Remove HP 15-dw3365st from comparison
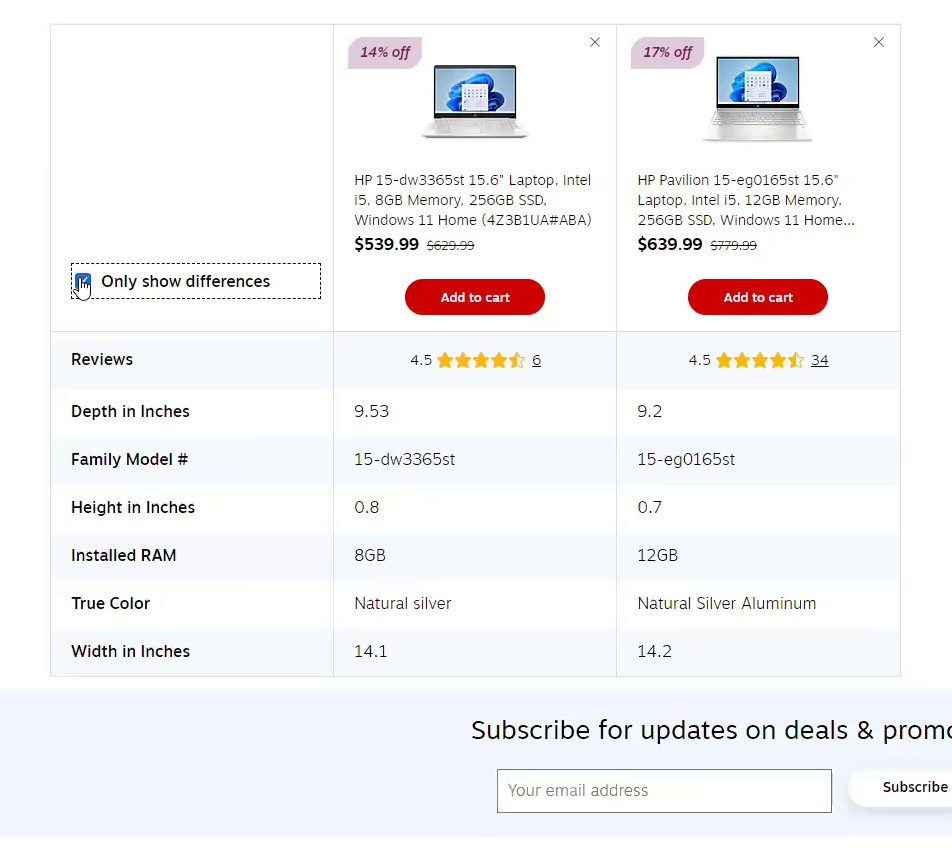Screen dimensions: 952x850 click(x=595, y=42)
